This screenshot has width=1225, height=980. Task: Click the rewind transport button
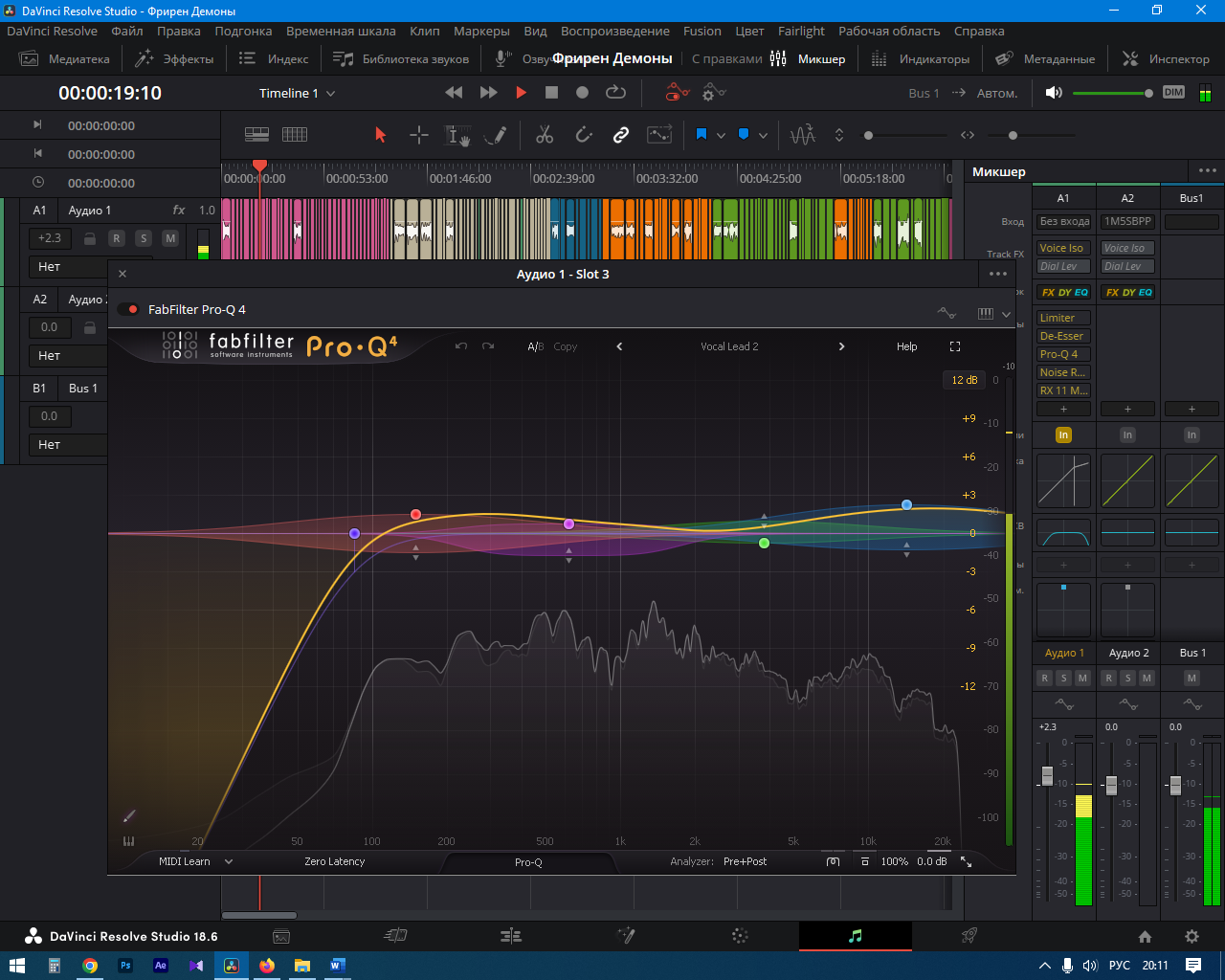[454, 93]
